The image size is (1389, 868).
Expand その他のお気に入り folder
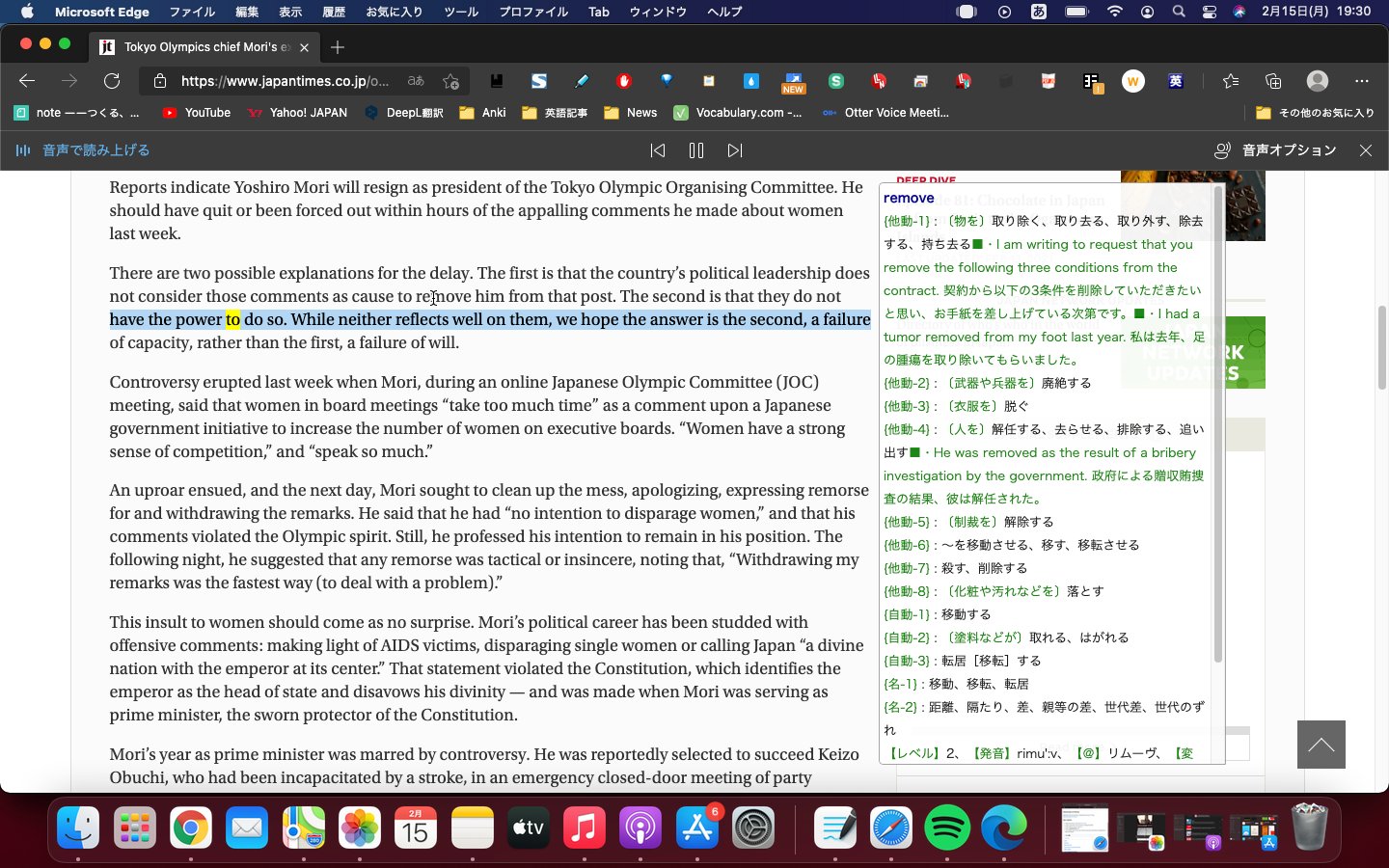click(x=1315, y=113)
